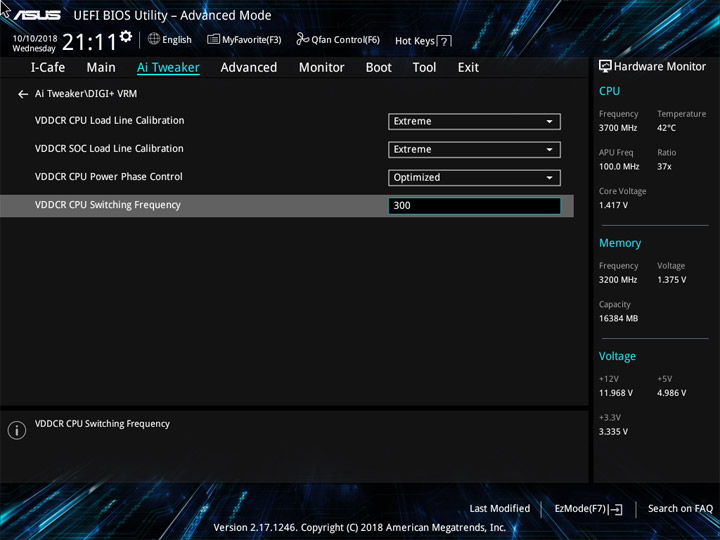720x540 pixels.
Task: Go to the Boot tab
Action: [x=379, y=68]
